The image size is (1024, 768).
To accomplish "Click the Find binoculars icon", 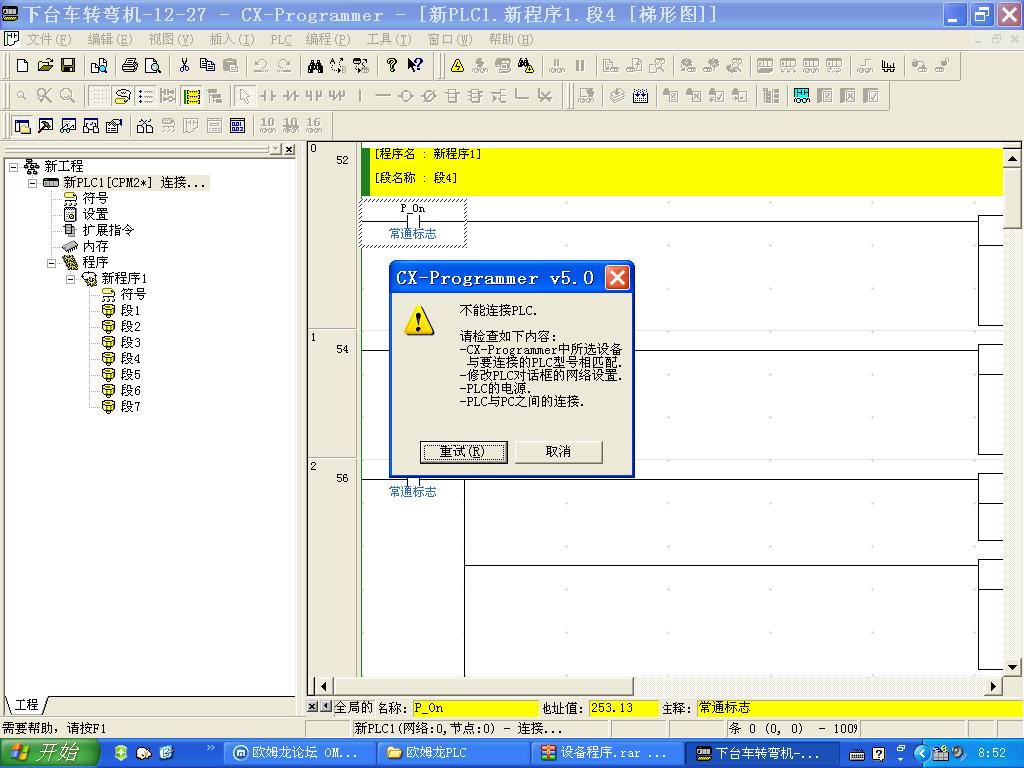I will coord(315,65).
